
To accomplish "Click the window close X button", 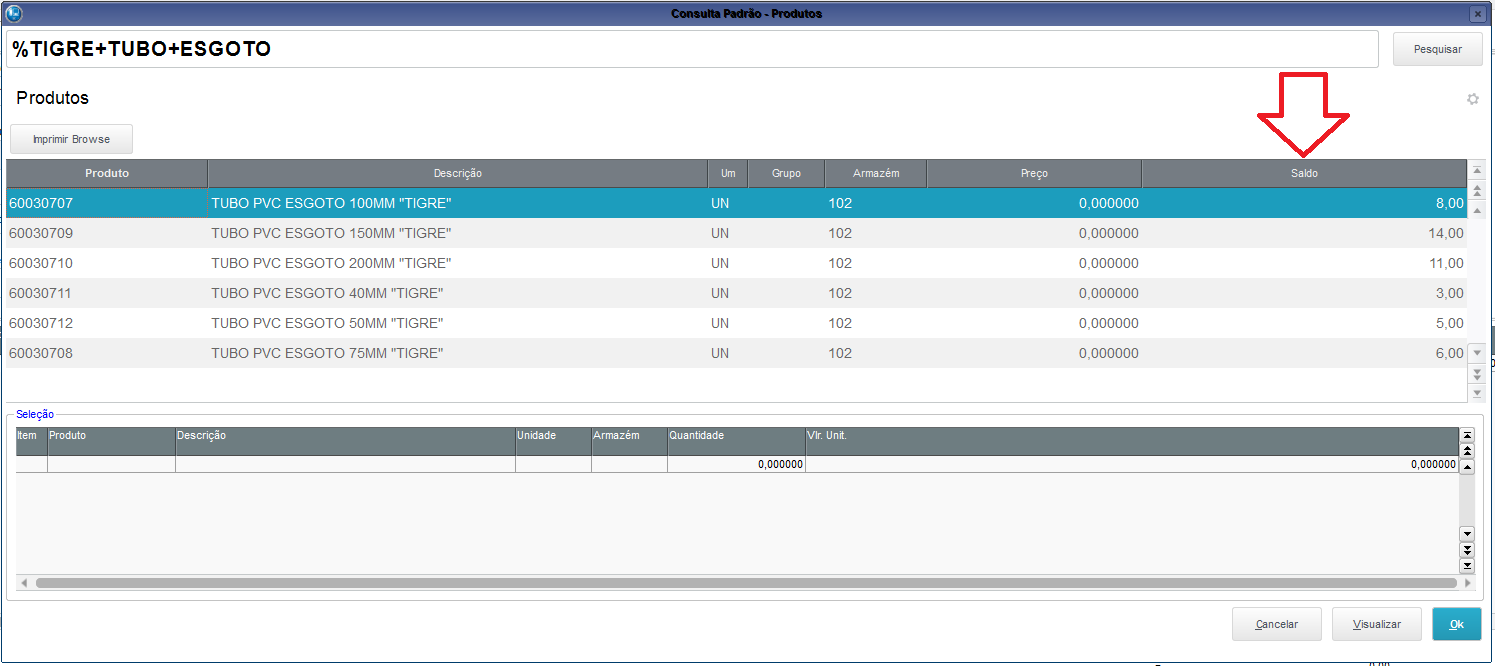I will (x=1476, y=14).
